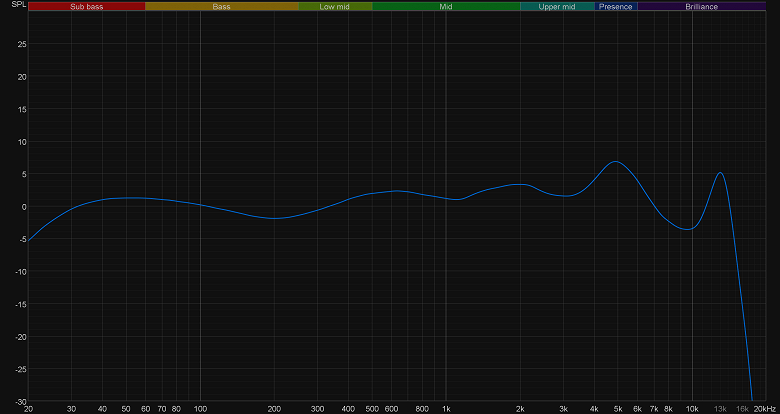Click the 5k label on the frequency axis
Viewport: 780px width, 414px height.
618,409
